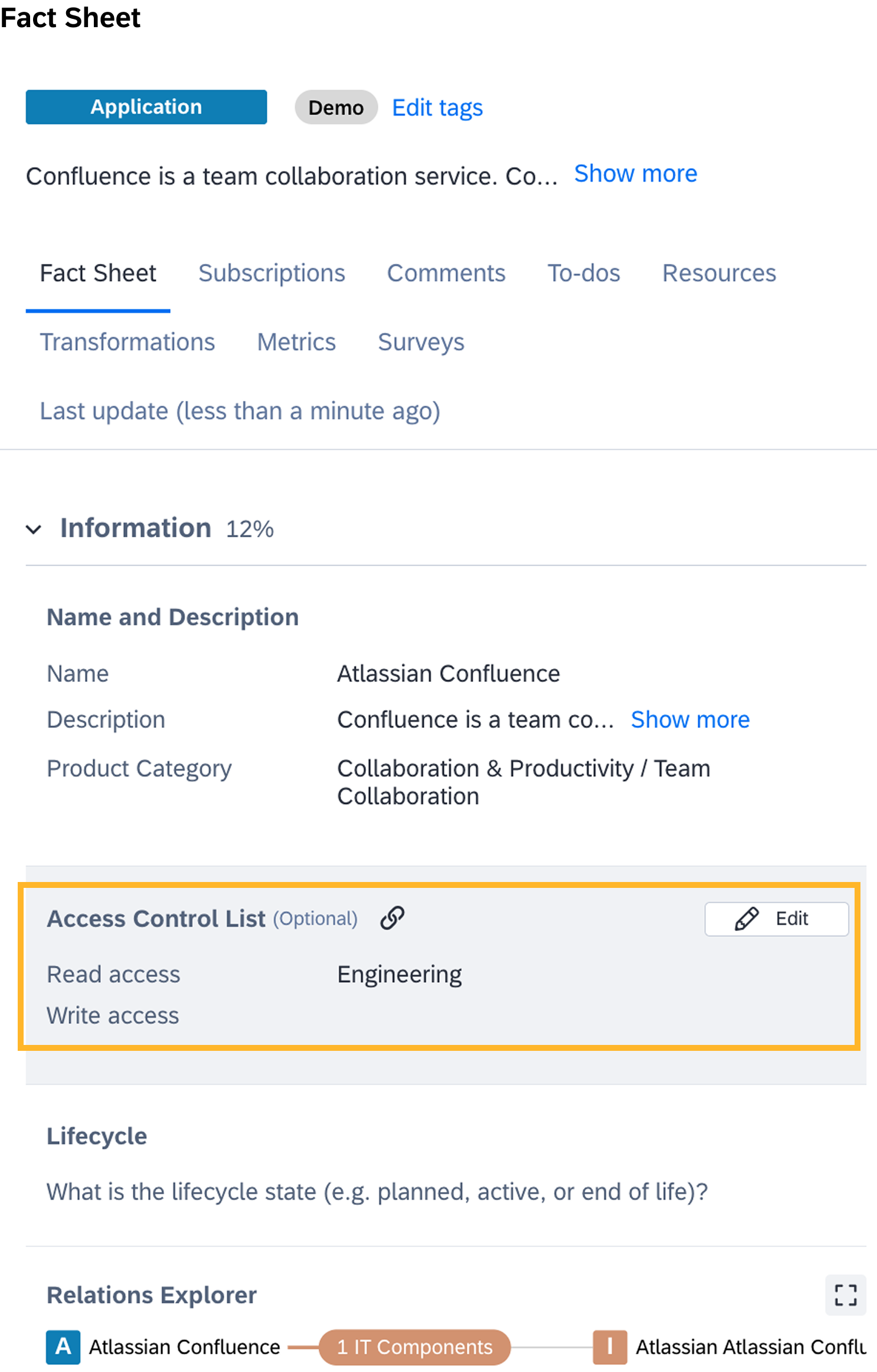
Task: Click the orange I icon for IT component
Action: point(610,1347)
